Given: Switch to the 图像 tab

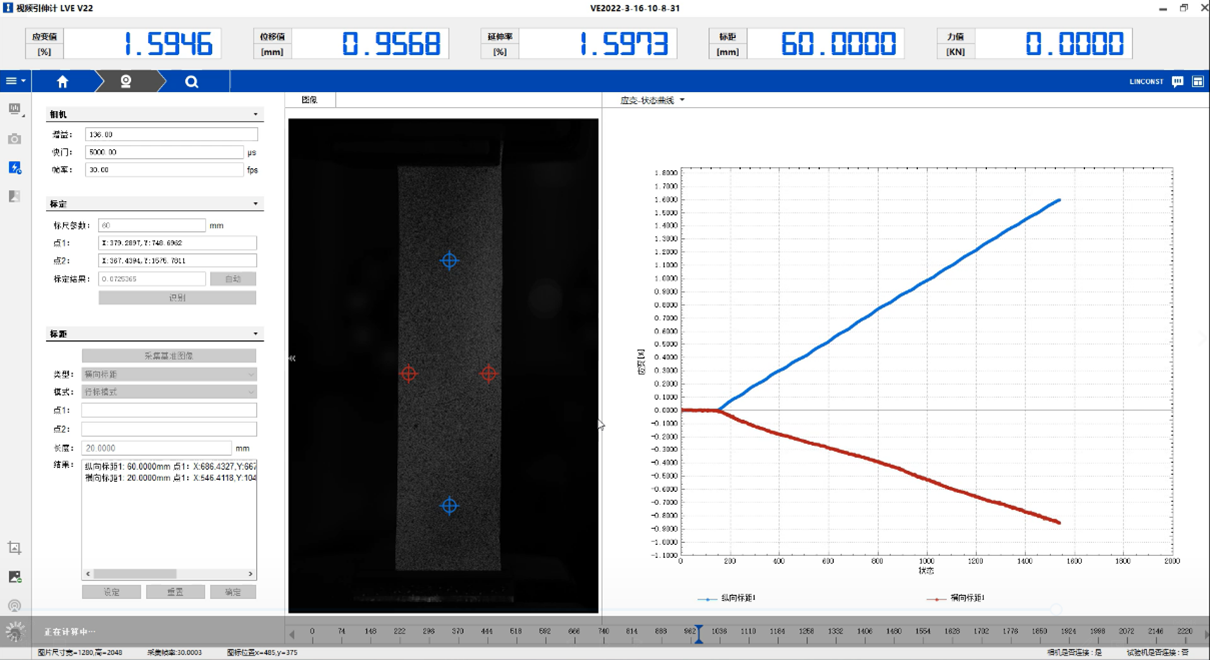Looking at the screenshot, I should [310, 100].
